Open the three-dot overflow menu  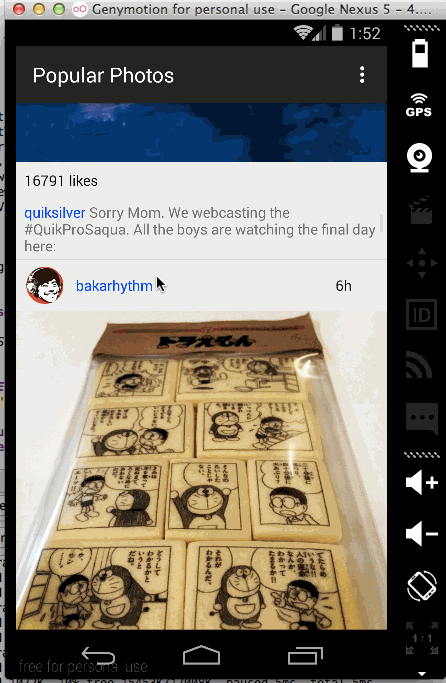pyautogui.click(x=362, y=75)
